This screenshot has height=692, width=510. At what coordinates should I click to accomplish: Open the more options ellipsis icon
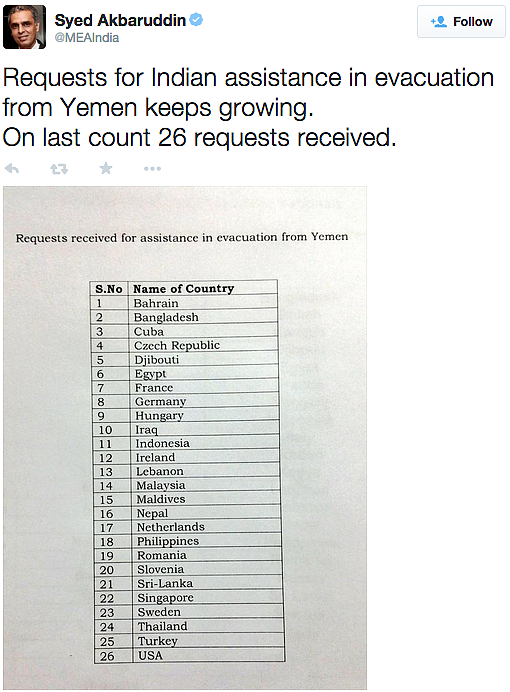[152, 169]
